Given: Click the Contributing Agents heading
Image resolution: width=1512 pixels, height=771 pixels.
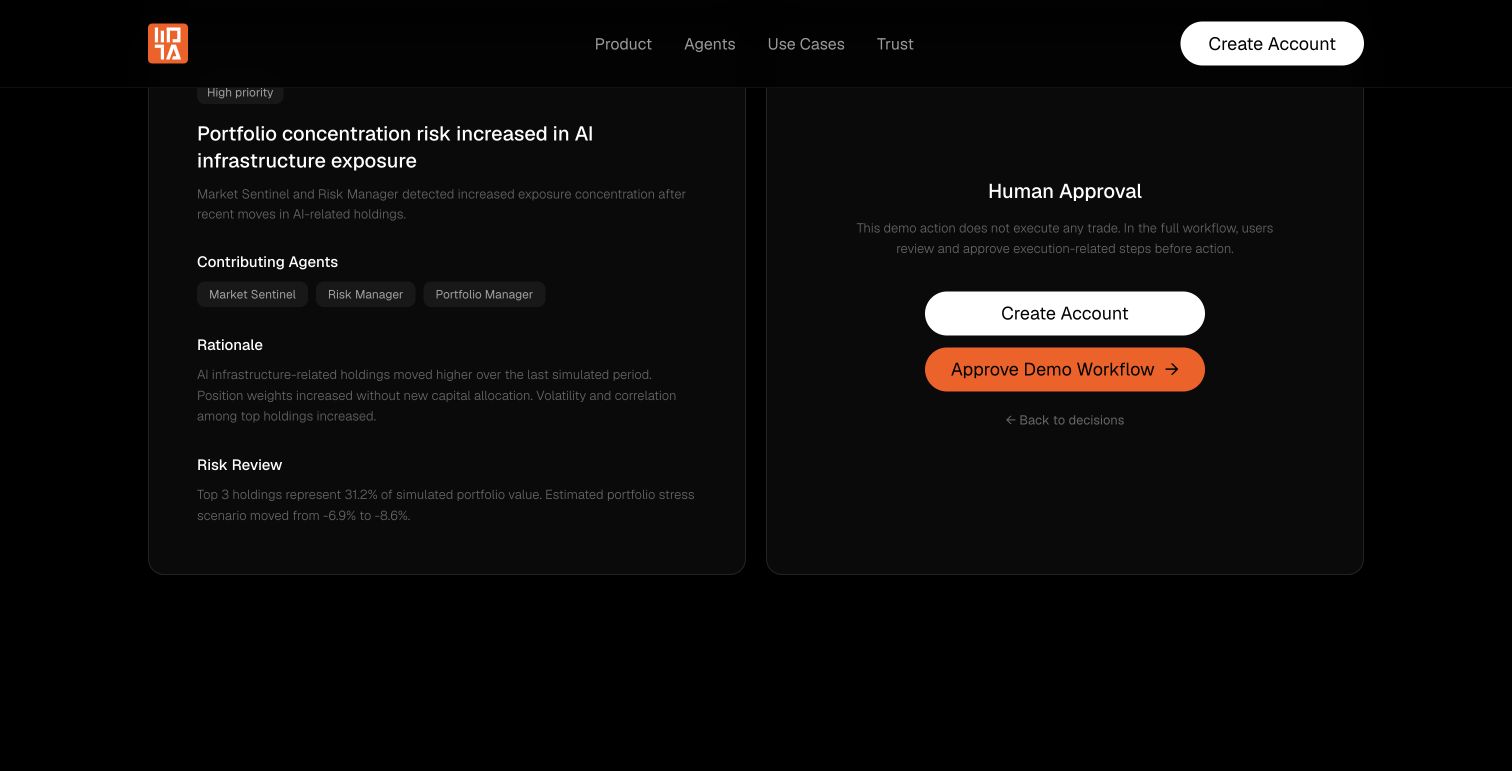Looking at the screenshot, I should pos(267,262).
